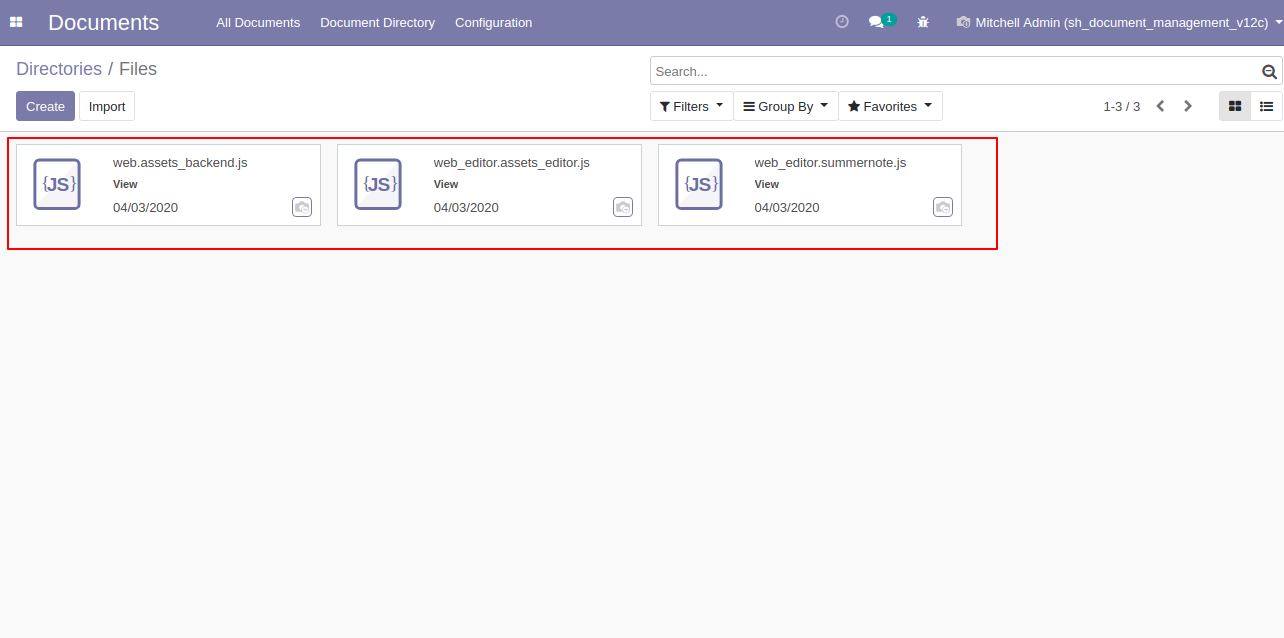This screenshot has height=638, width=1284.
Task: Open the Configuration menu
Action: pos(493,22)
